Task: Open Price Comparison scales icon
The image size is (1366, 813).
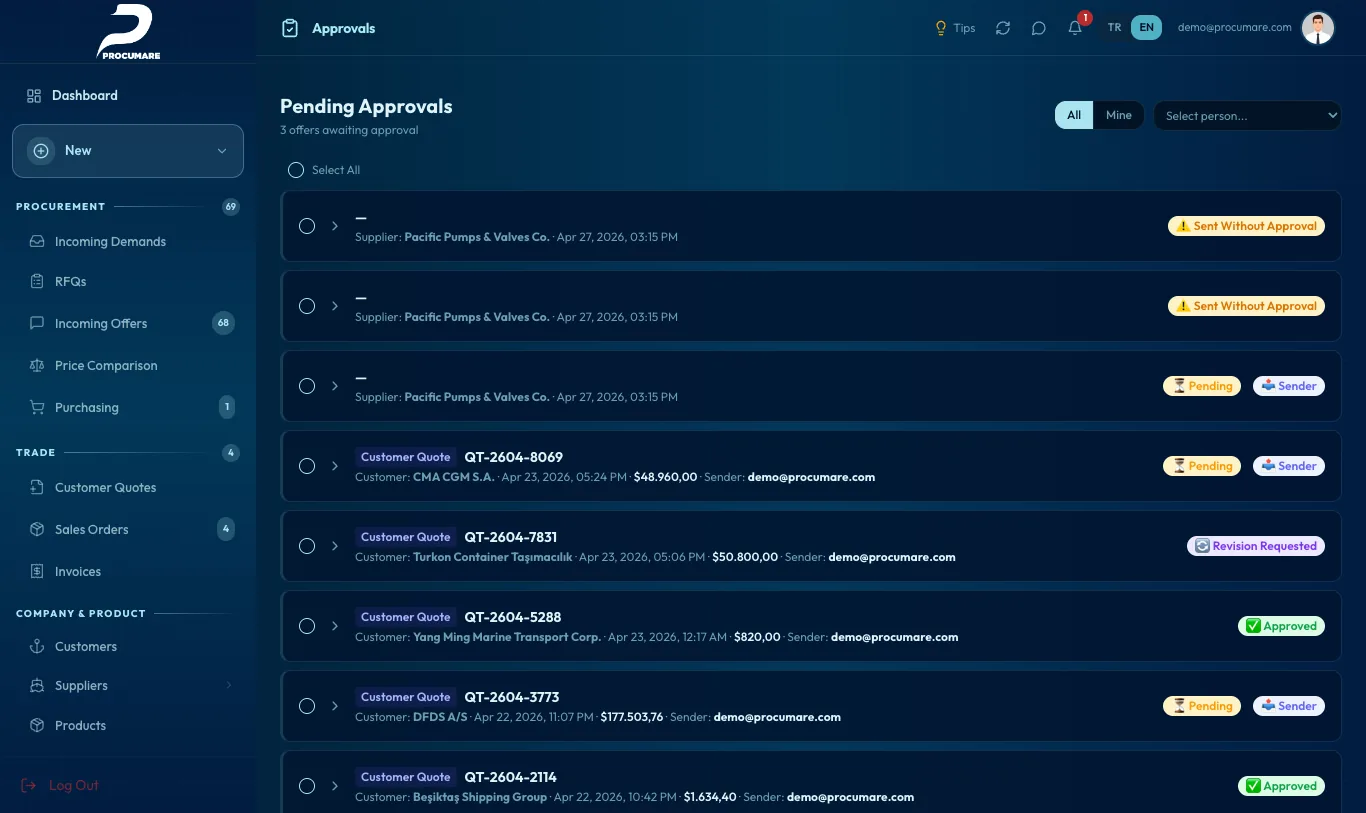Action: (x=37, y=366)
